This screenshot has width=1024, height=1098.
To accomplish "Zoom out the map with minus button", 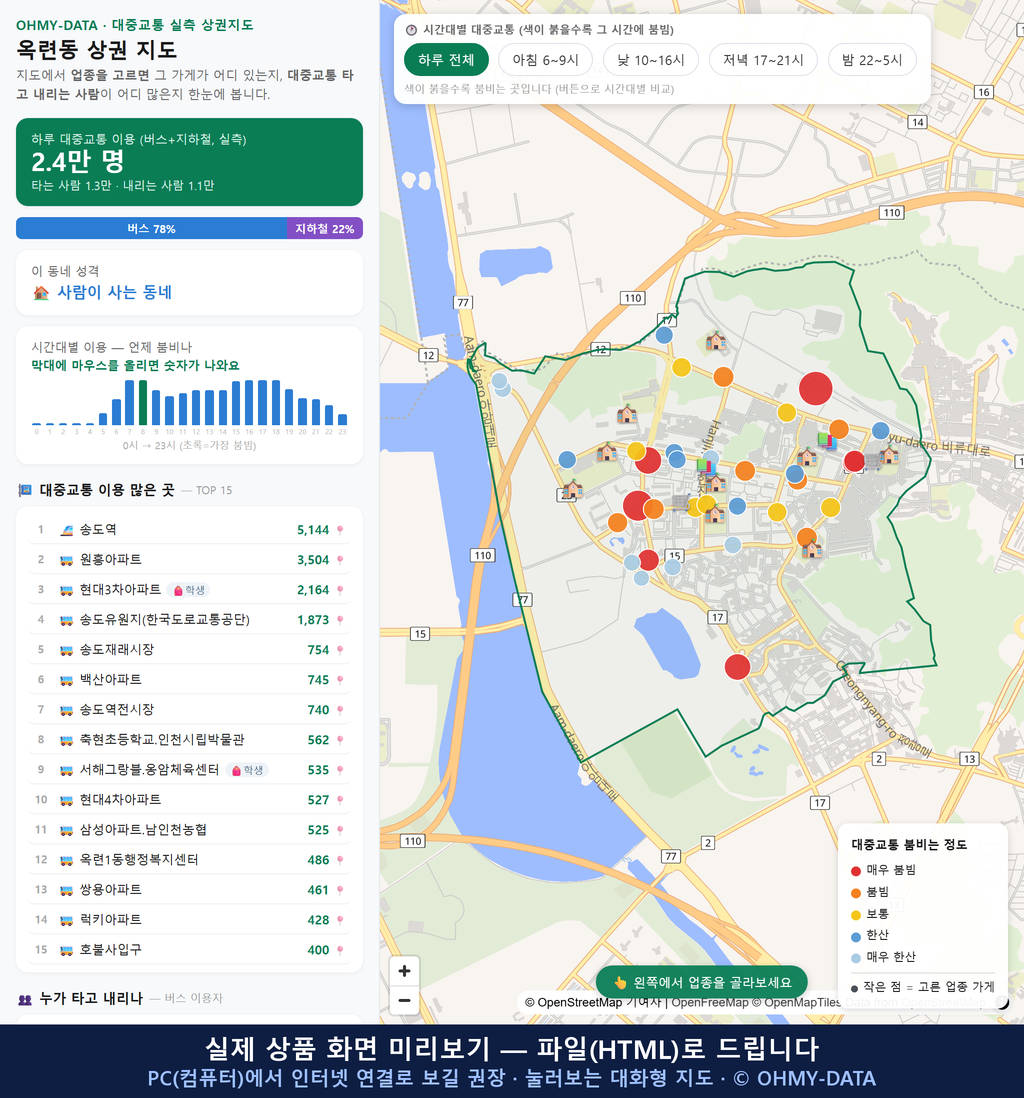I will click(x=404, y=1000).
